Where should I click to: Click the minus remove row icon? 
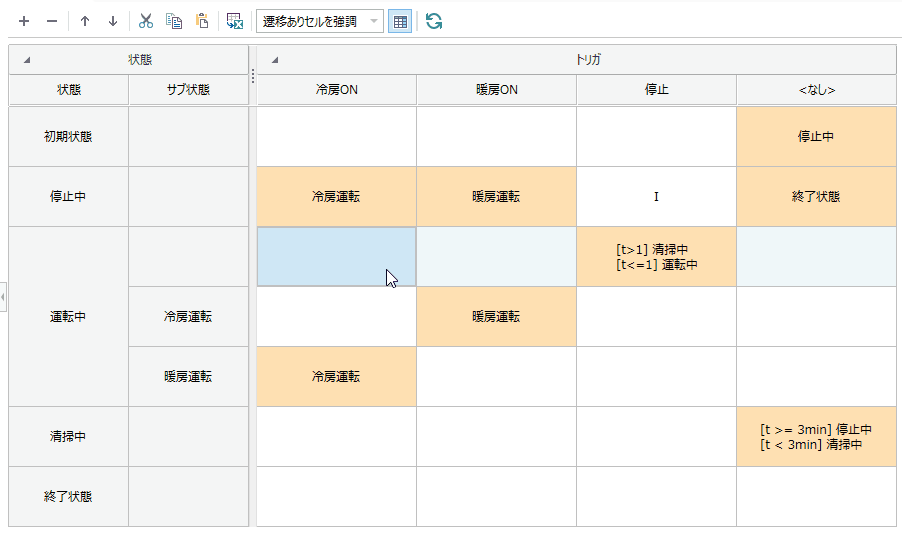pos(52,21)
